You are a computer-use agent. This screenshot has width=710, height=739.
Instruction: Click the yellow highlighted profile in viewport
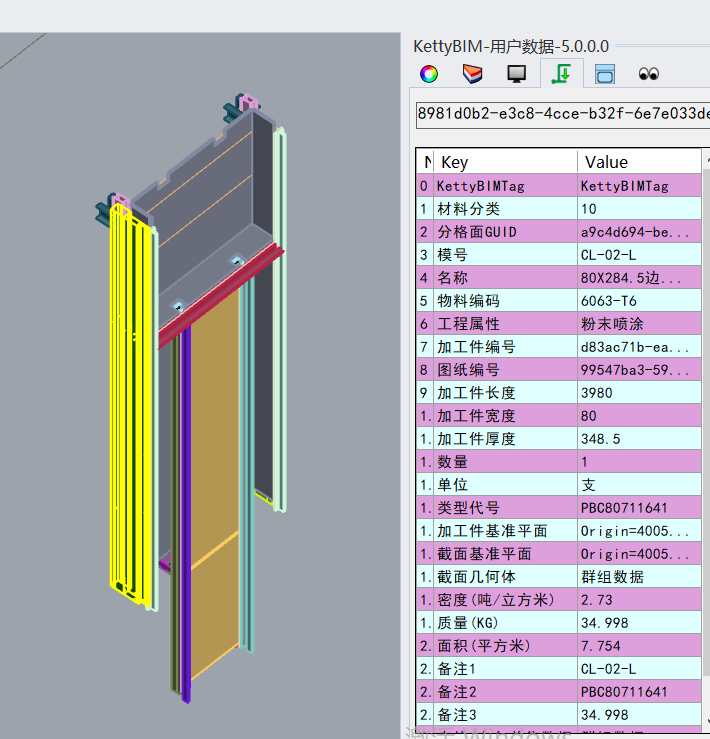pyautogui.click(x=130, y=400)
